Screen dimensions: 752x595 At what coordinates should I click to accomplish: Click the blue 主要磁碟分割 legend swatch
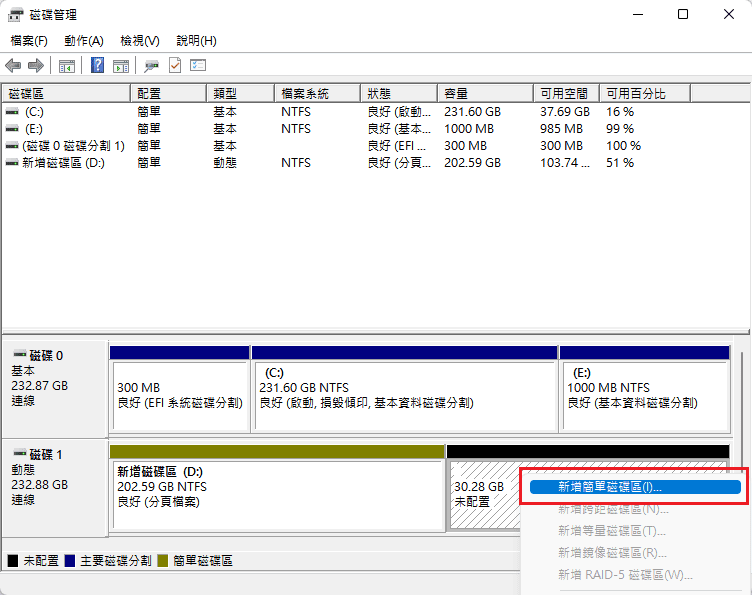[70, 560]
